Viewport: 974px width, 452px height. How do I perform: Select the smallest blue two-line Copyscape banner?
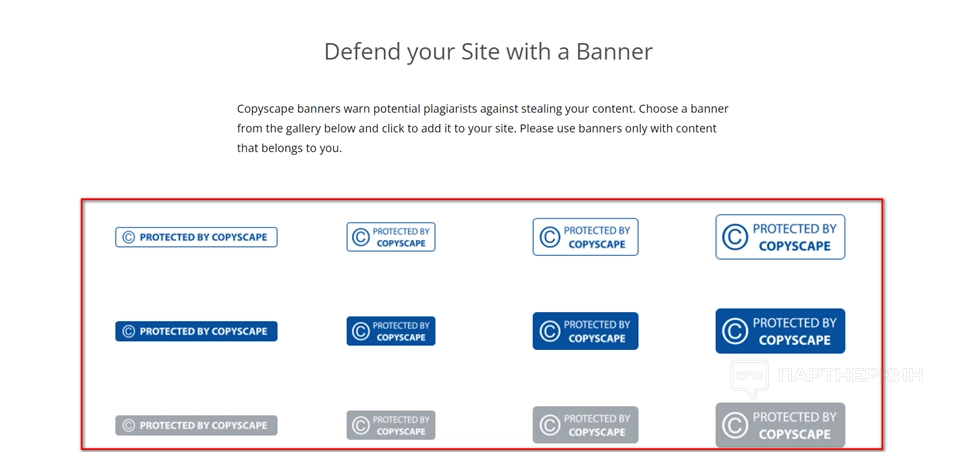coord(391,332)
